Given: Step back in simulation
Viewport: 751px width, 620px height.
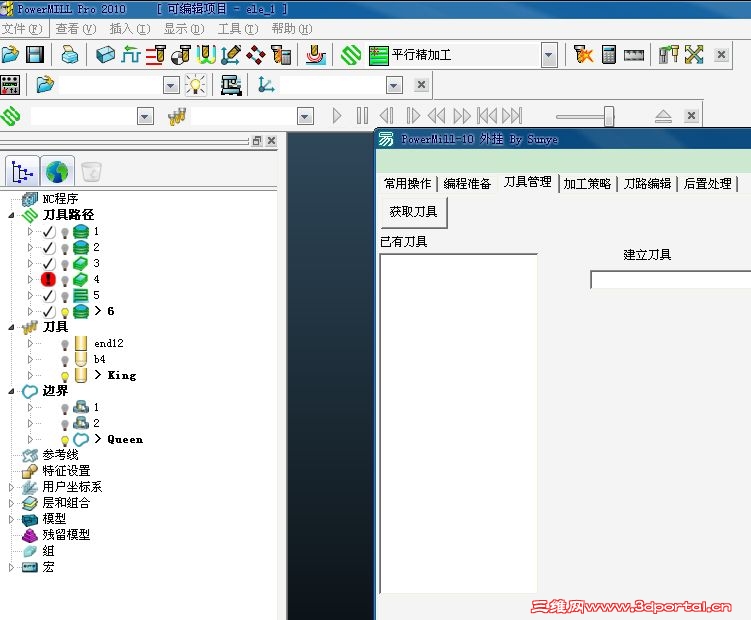Looking at the screenshot, I should point(387,116).
